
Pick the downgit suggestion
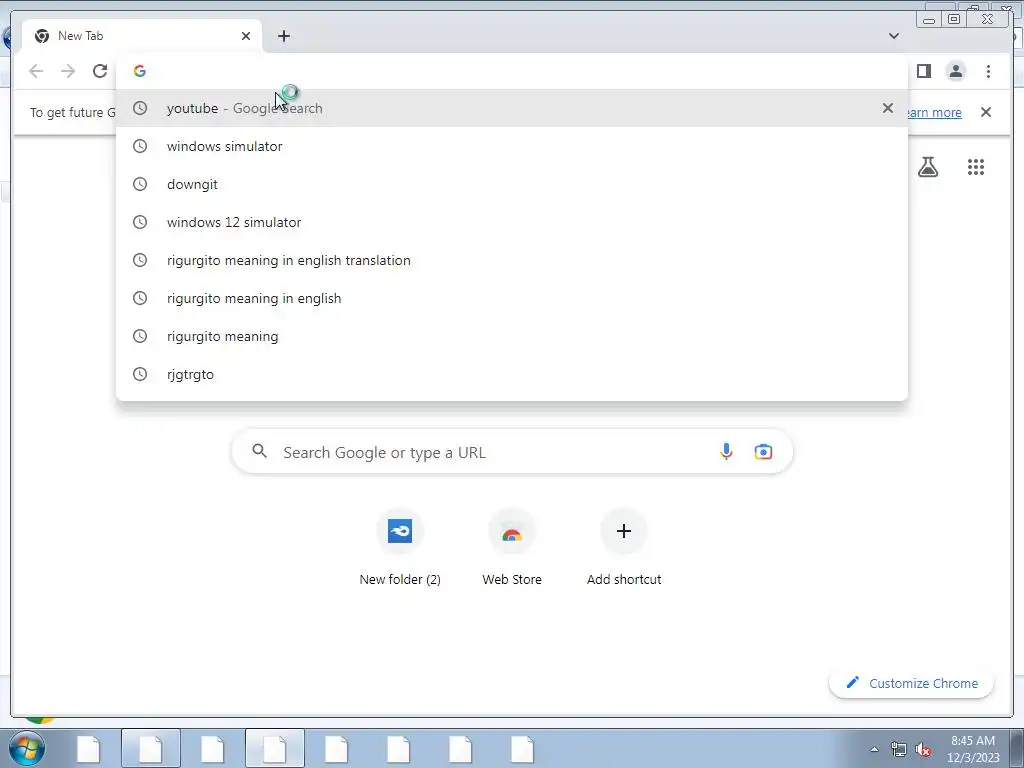pos(512,184)
